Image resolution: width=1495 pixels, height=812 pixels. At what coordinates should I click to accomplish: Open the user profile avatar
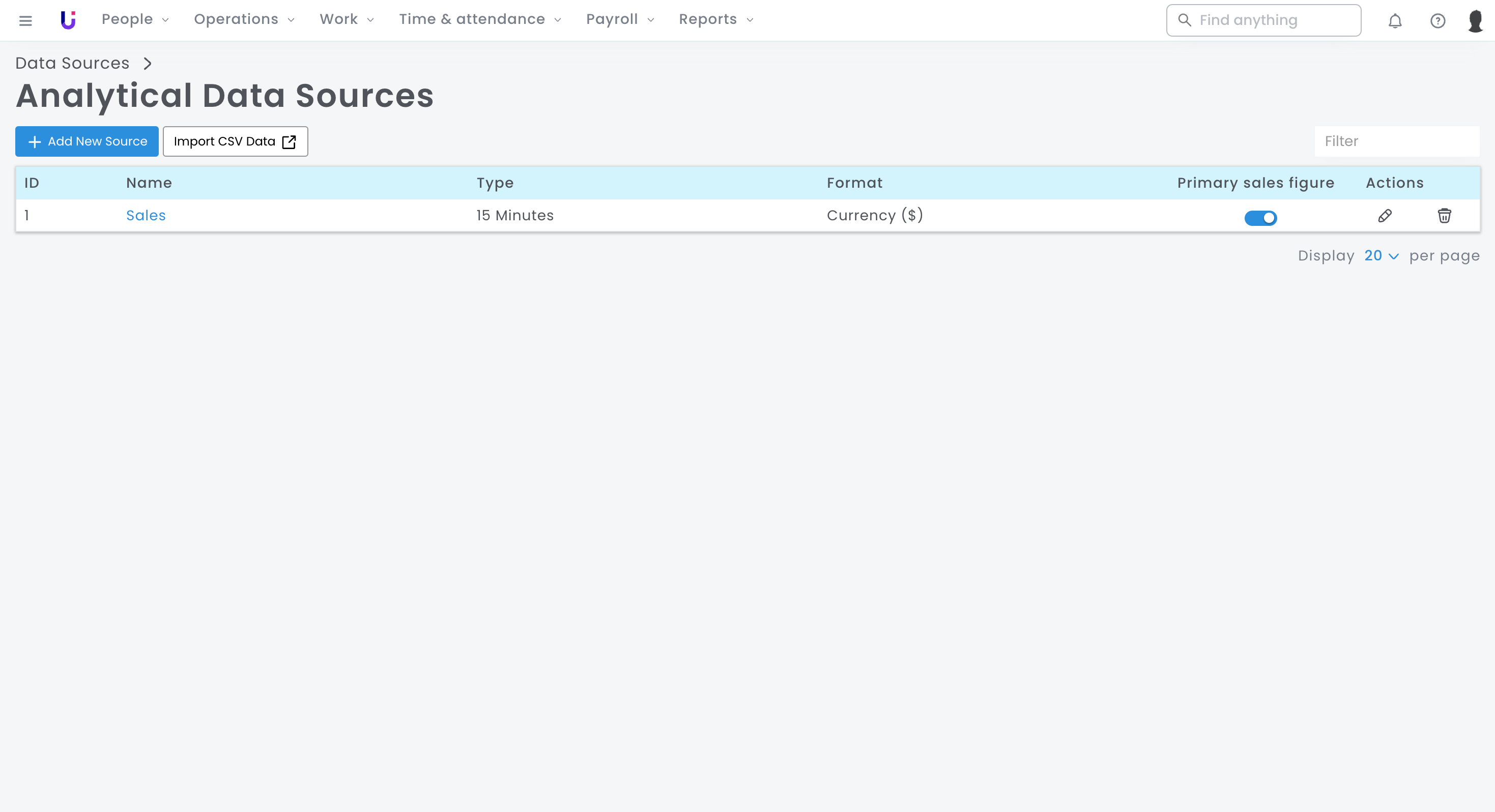coord(1475,21)
